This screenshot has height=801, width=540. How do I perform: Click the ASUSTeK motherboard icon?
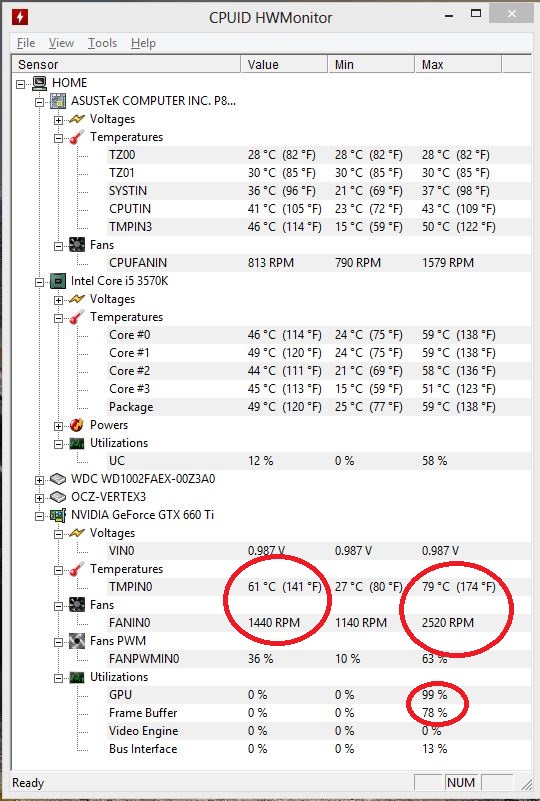click(58, 101)
